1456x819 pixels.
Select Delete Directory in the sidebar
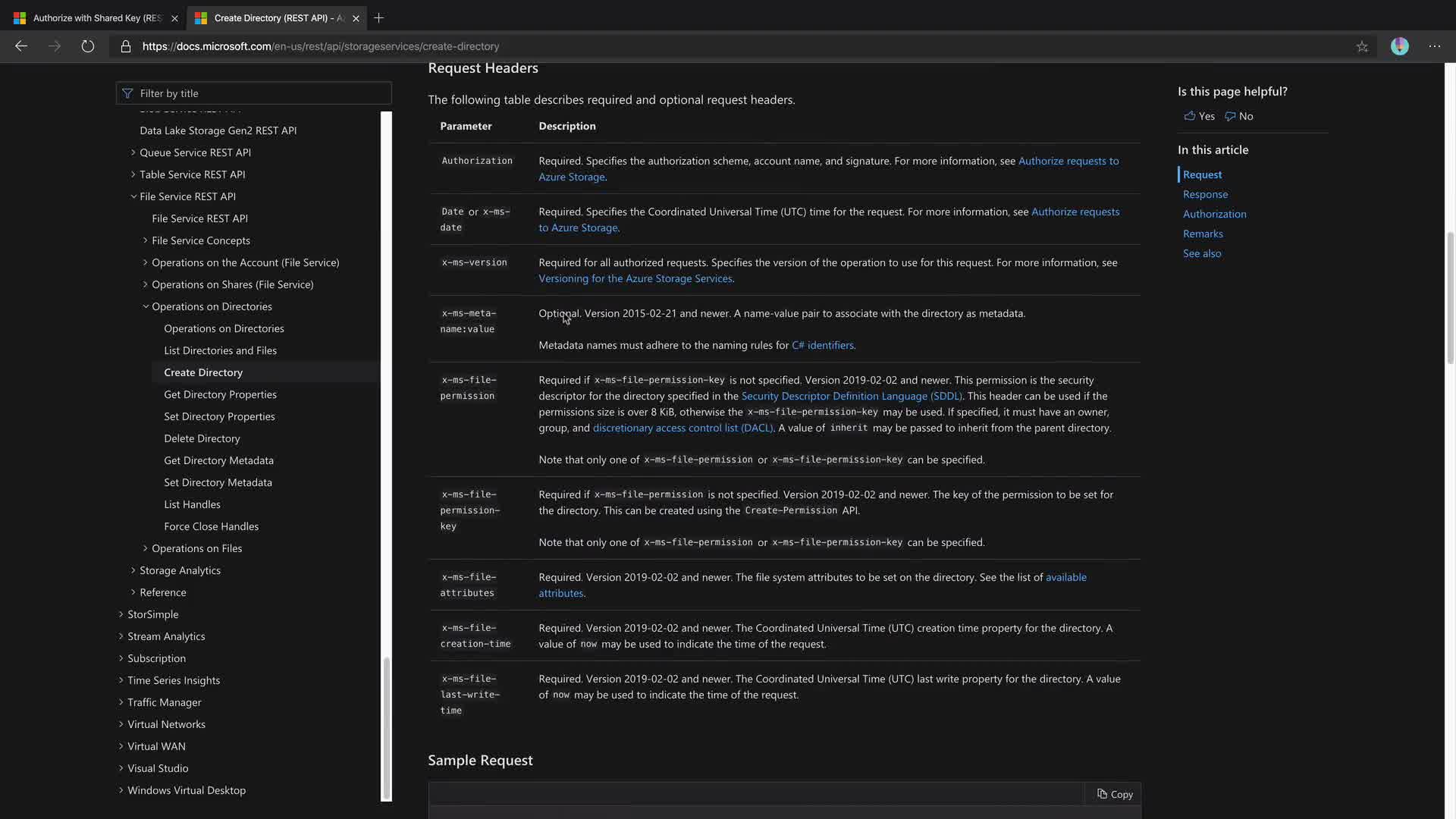click(x=202, y=438)
